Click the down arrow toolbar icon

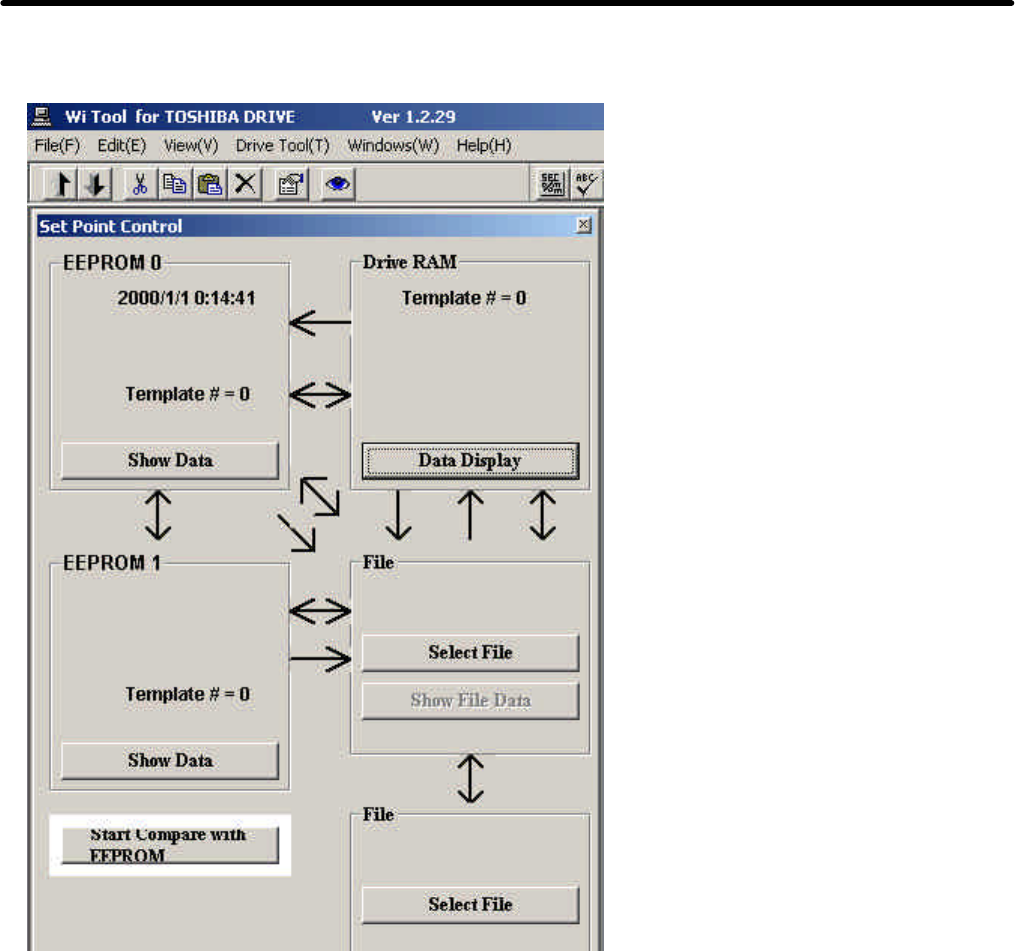(96, 185)
